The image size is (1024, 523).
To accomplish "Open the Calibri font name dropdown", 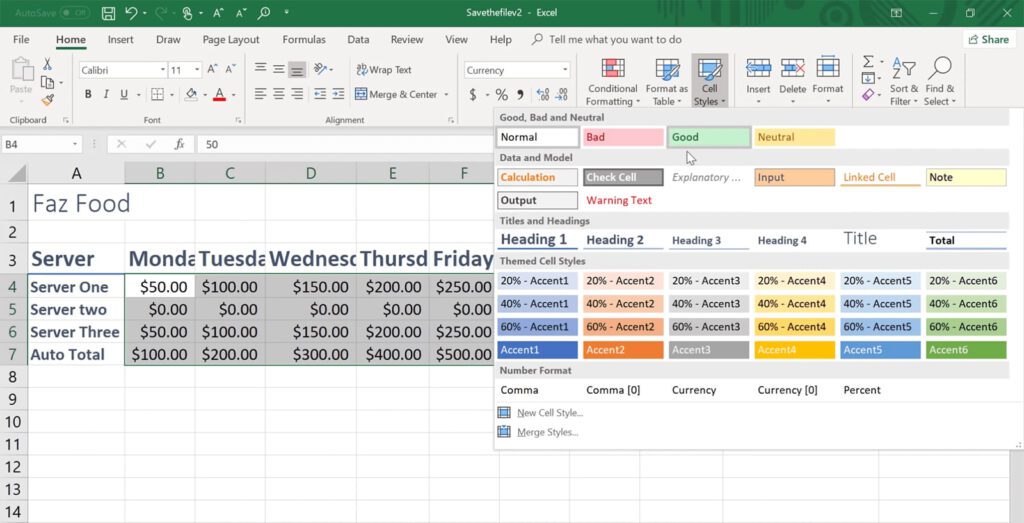I will (x=163, y=70).
